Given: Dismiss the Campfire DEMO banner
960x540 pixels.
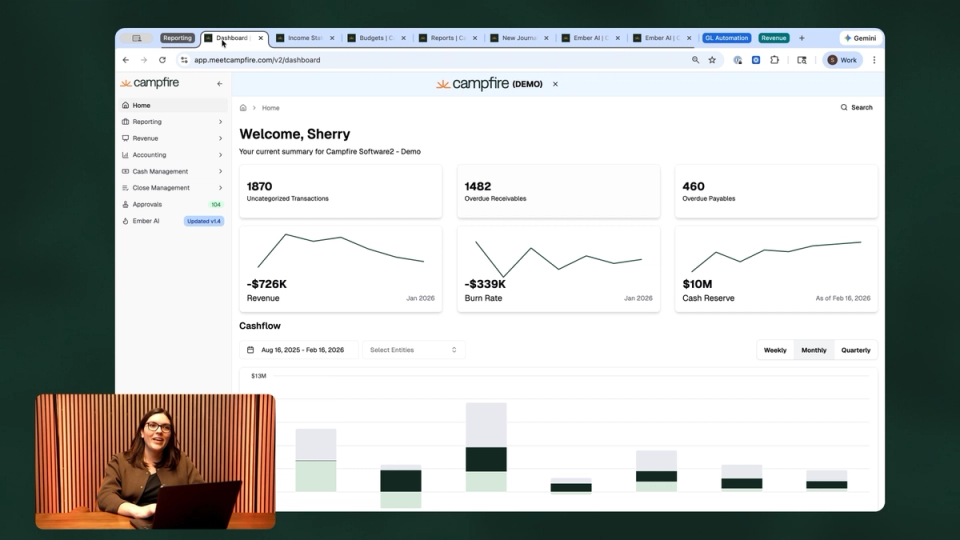Looking at the screenshot, I should pyautogui.click(x=555, y=84).
